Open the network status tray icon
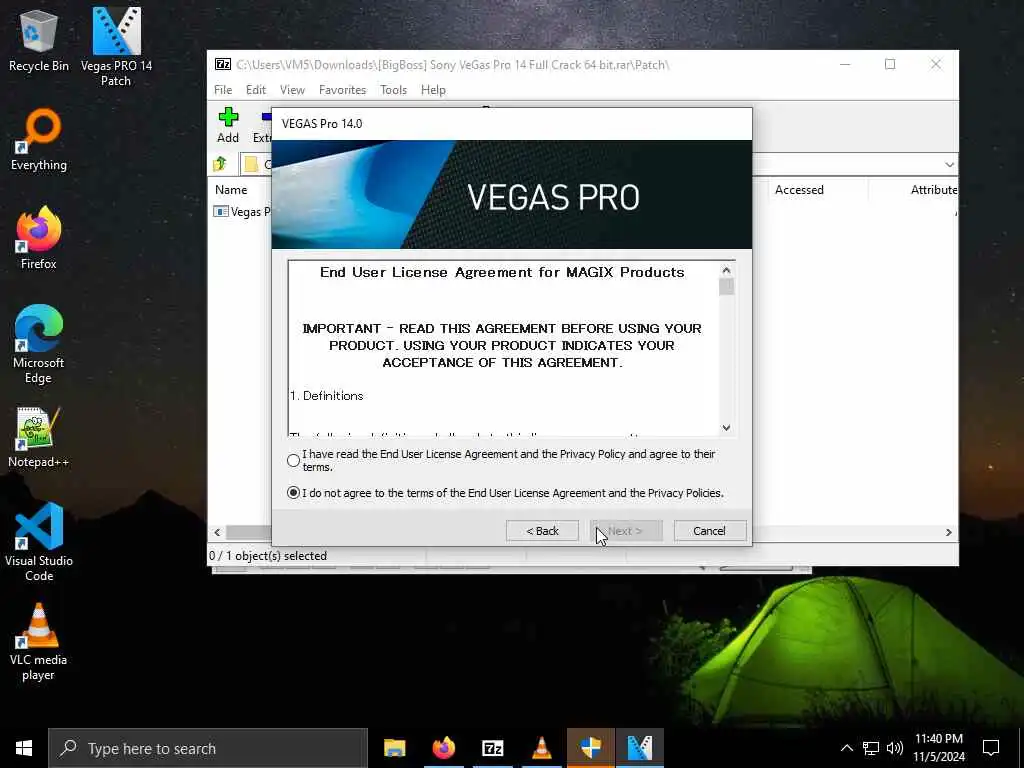The width and height of the screenshot is (1024, 768). (871, 748)
